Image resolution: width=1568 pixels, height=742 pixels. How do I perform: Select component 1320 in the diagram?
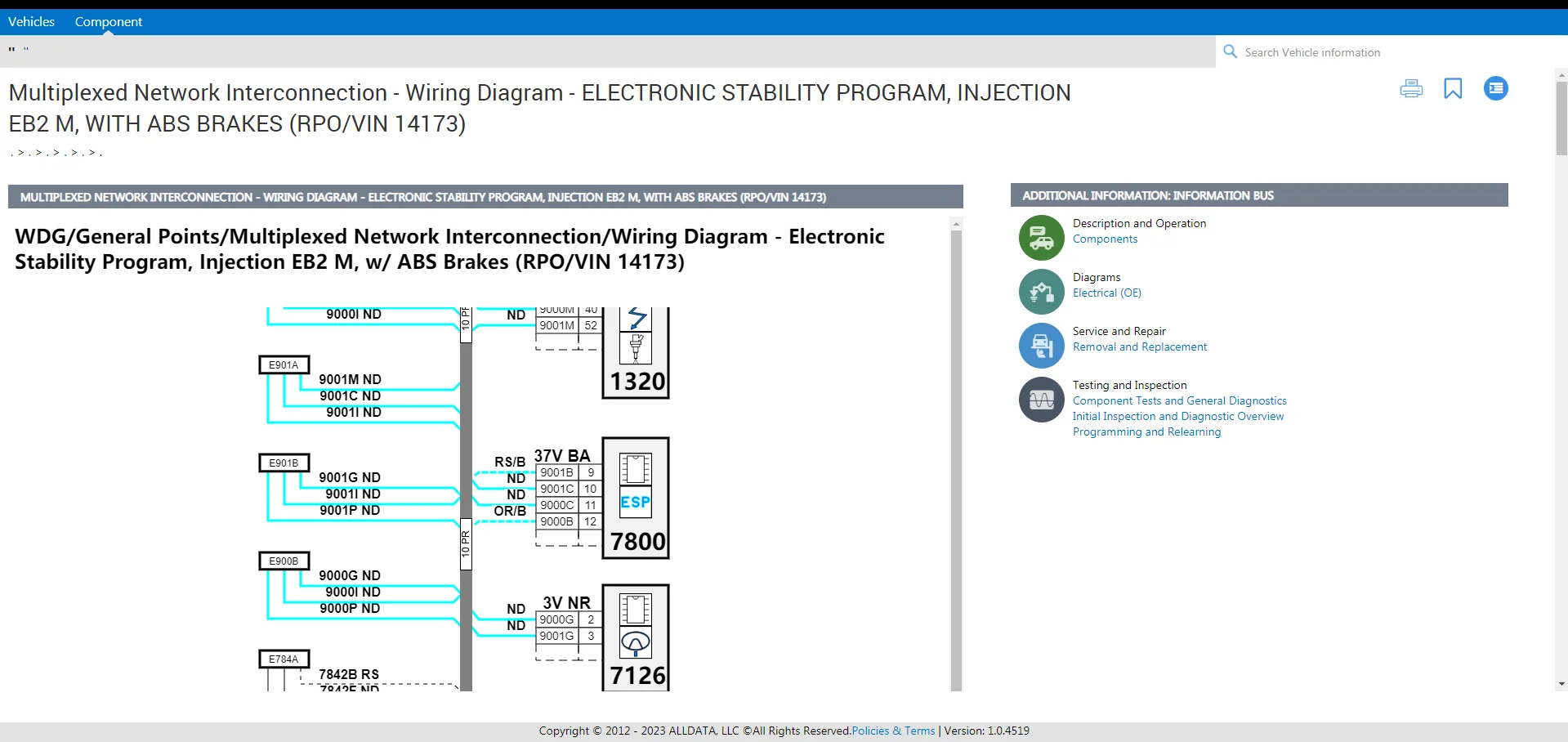[636, 353]
